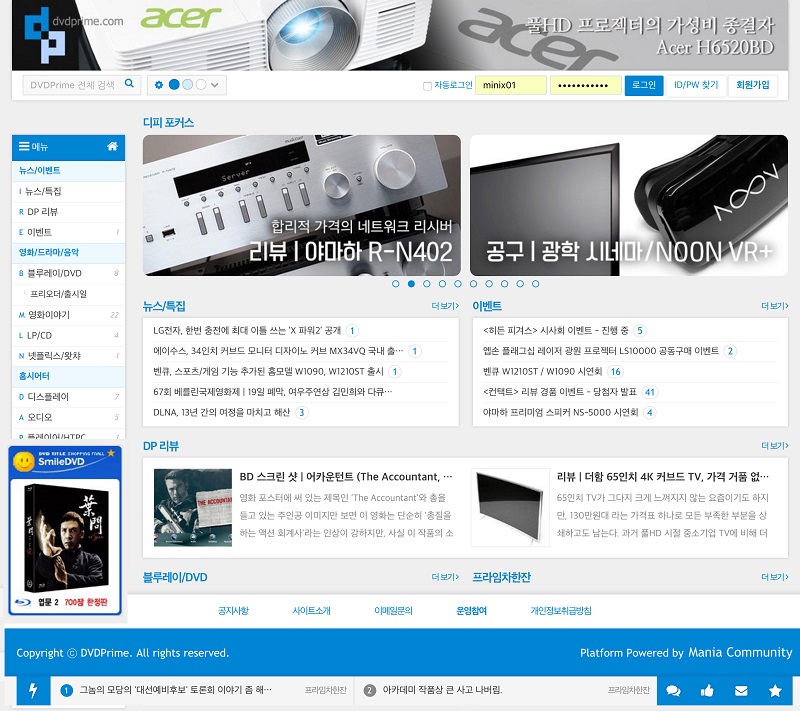Viewport: 800px width, 711px height.
Task: Select the white theme color dot
Action: tap(201, 85)
